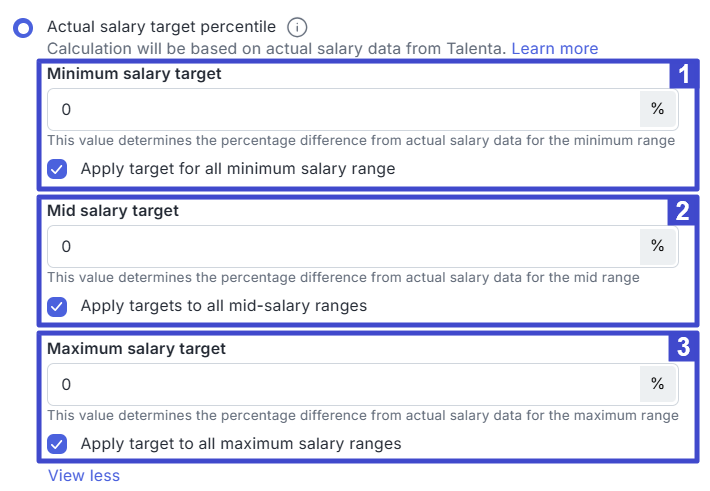Screen dimensions: 710x491
Task: Click the % unit icon in Maximum salary target
Action: point(657,384)
